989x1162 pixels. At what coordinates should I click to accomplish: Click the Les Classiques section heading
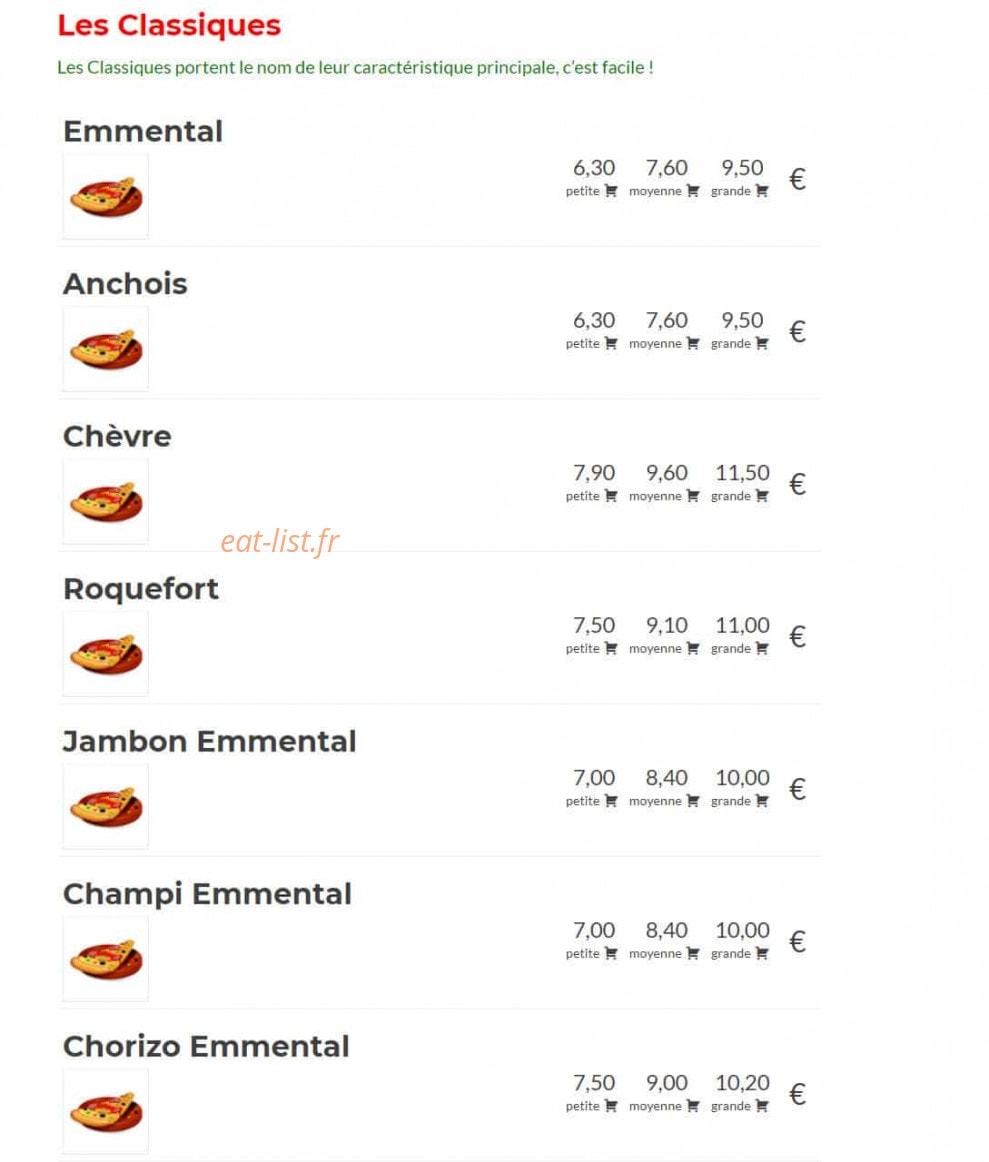pos(169,25)
